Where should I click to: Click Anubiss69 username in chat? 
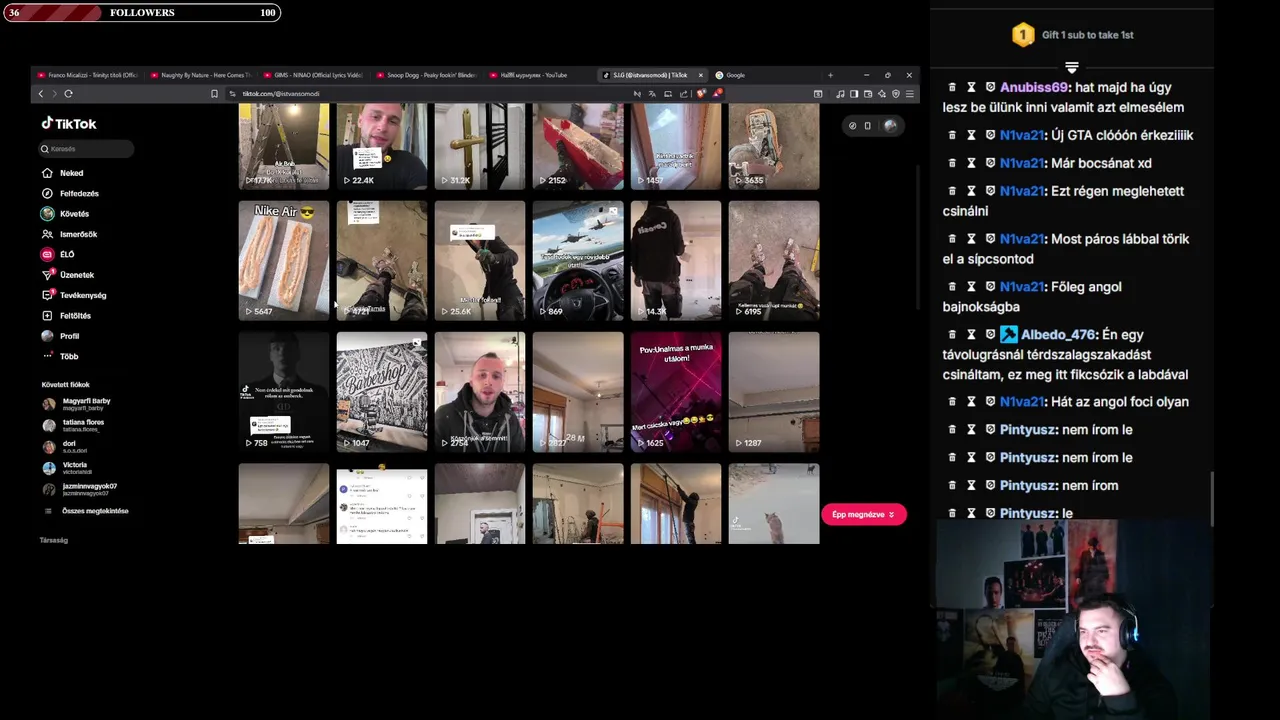[x=1034, y=87]
